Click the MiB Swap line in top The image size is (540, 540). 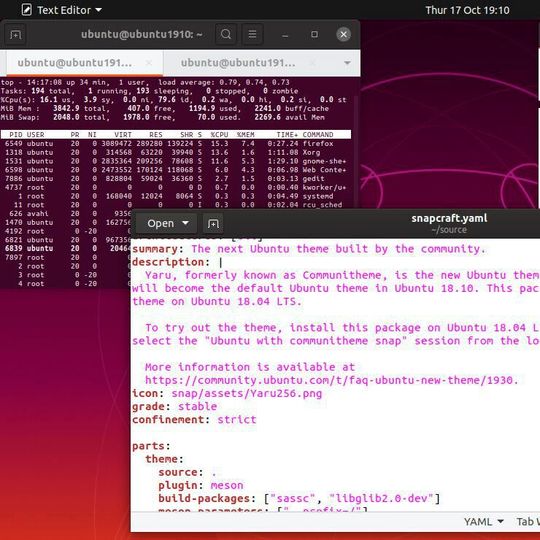click(x=163, y=117)
